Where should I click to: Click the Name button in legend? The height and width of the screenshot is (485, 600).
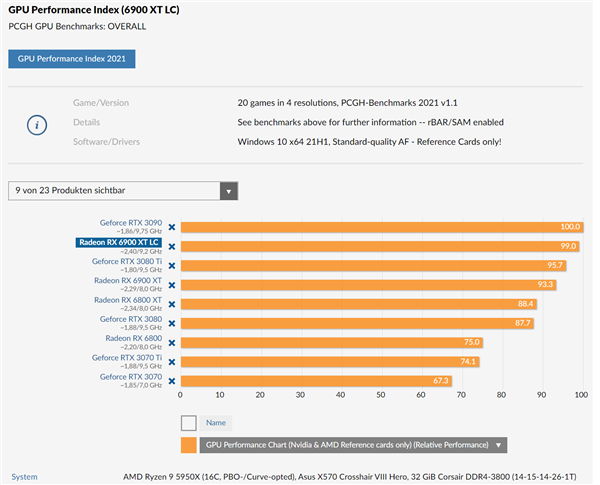click(x=215, y=423)
